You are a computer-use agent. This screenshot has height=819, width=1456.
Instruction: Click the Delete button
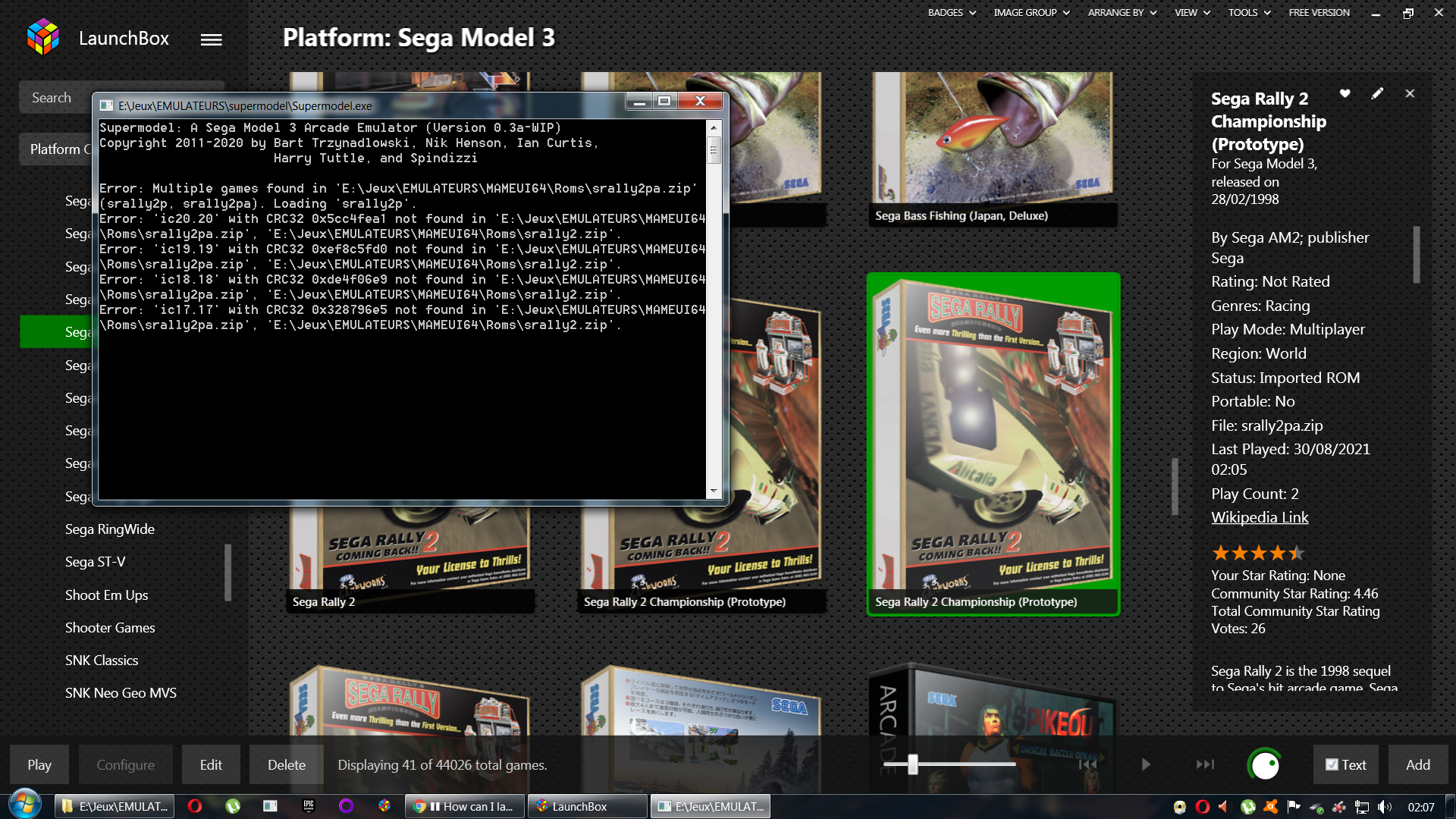point(287,764)
